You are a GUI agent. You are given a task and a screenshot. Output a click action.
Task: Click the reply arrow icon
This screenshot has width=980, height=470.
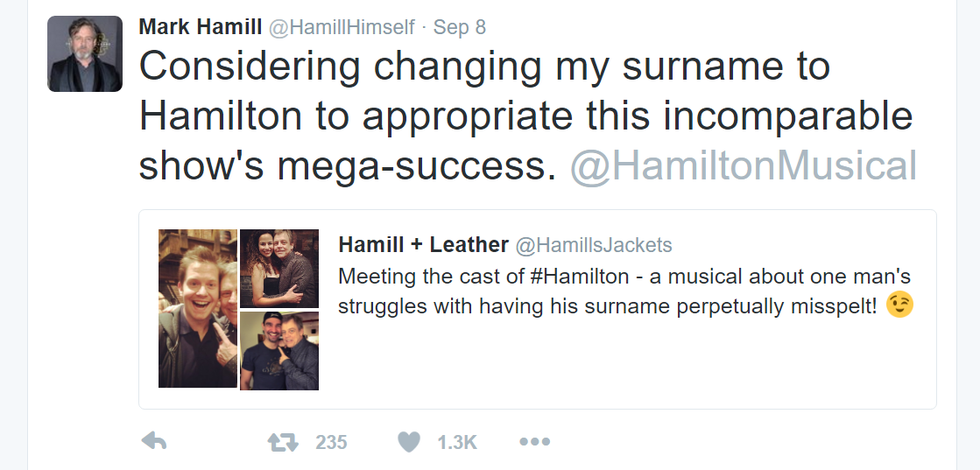[x=153, y=441]
